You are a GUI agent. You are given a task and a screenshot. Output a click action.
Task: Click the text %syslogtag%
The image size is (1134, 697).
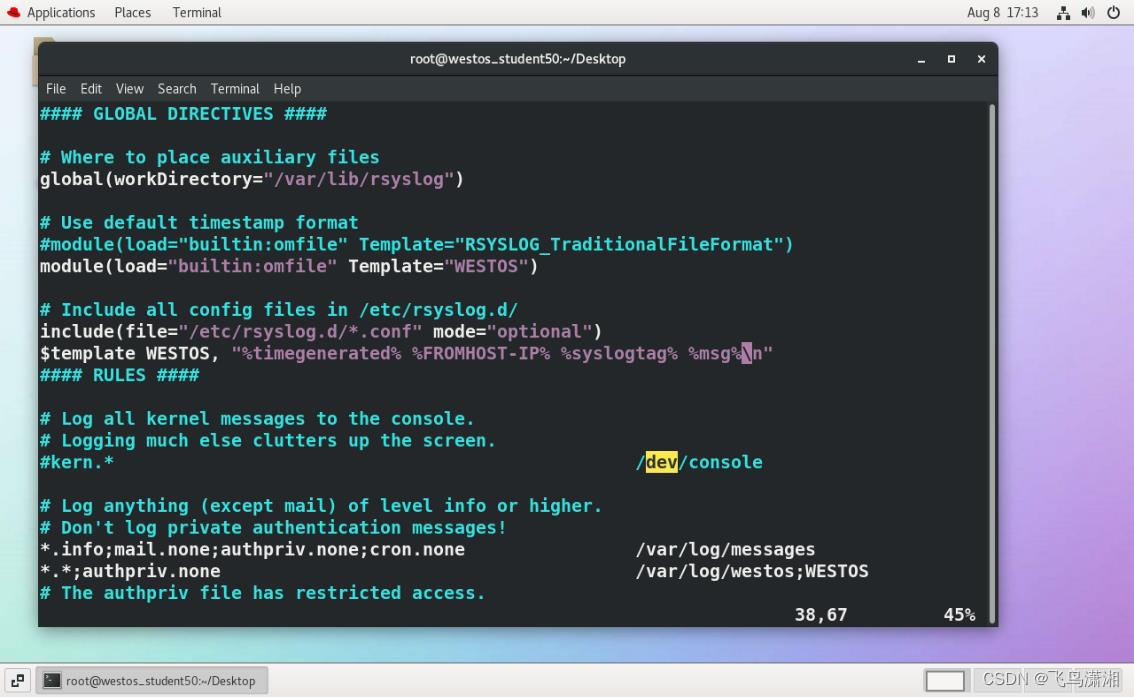pyautogui.click(x=619, y=354)
